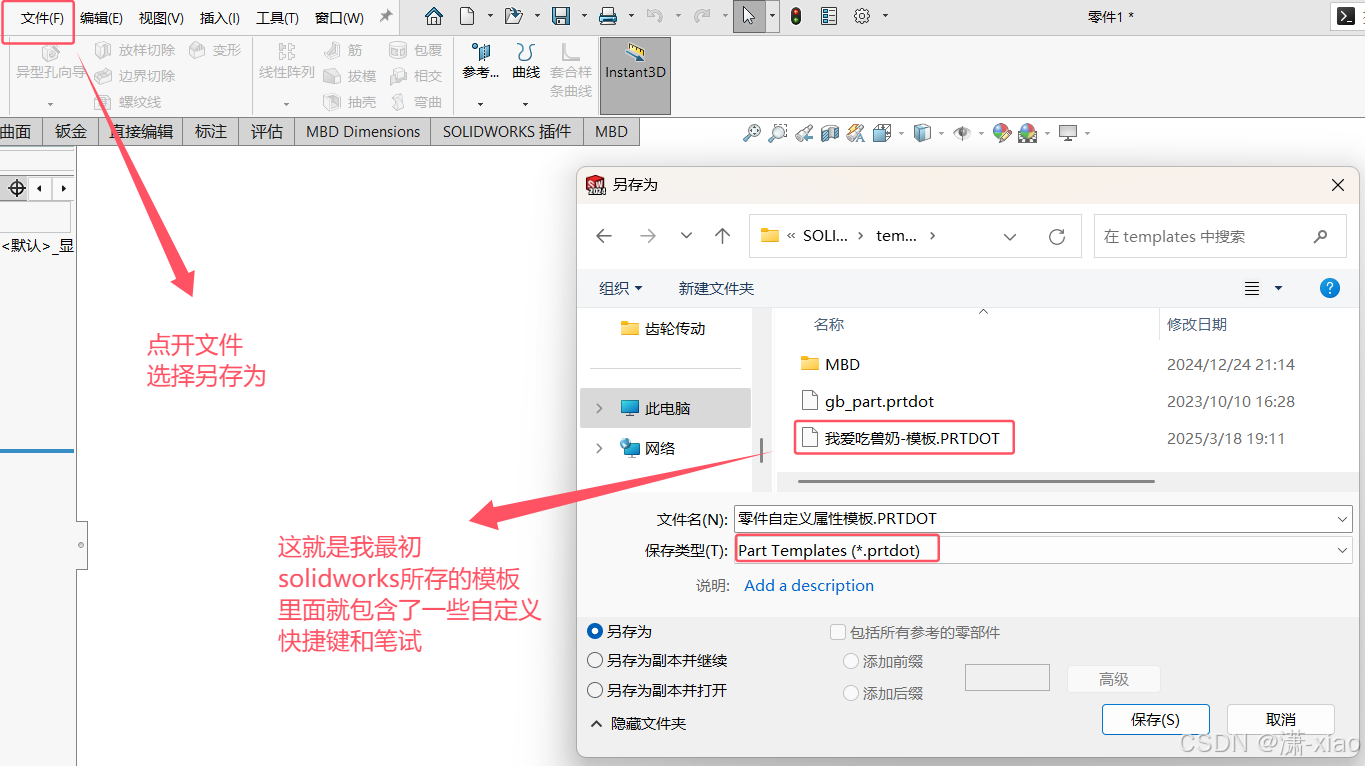The image size is (1365, 766).
Task: Open address bar path history dropdown
Action: coord(1010,236)
